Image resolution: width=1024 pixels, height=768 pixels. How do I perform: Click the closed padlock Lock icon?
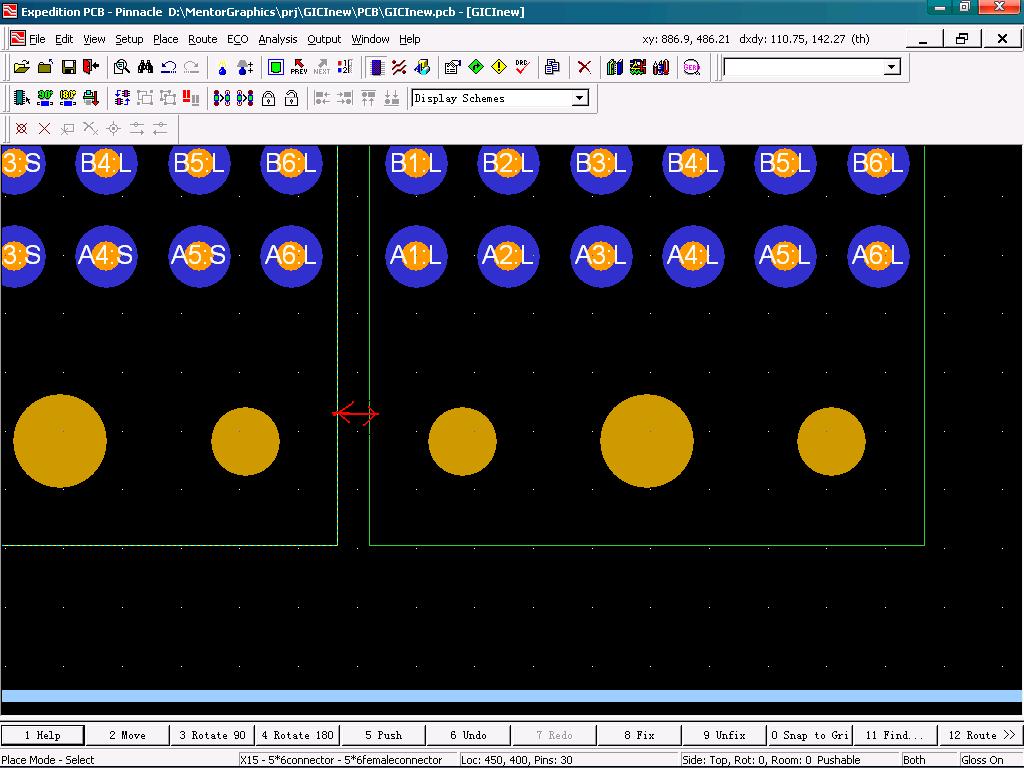[268, 98]
